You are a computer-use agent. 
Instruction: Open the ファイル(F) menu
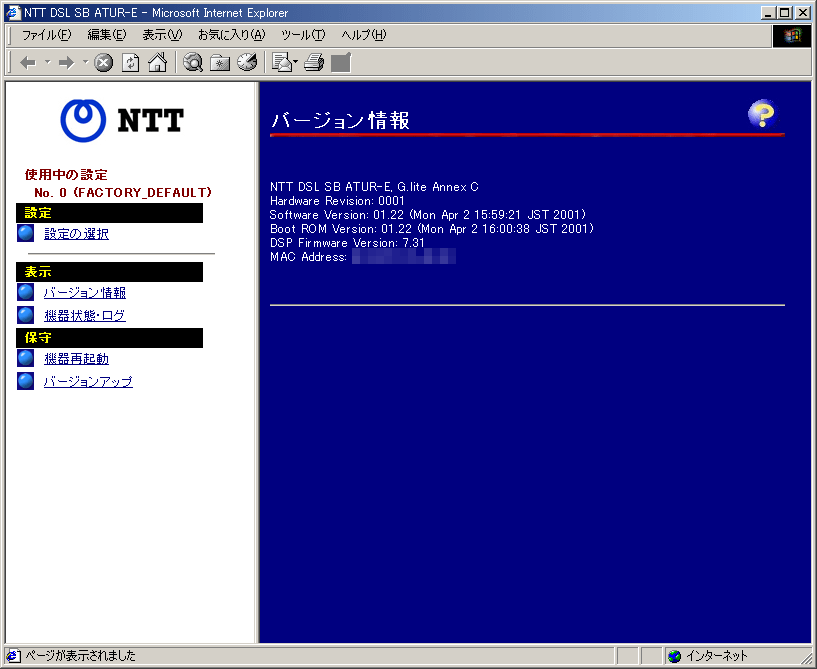(x=46, y=35)
